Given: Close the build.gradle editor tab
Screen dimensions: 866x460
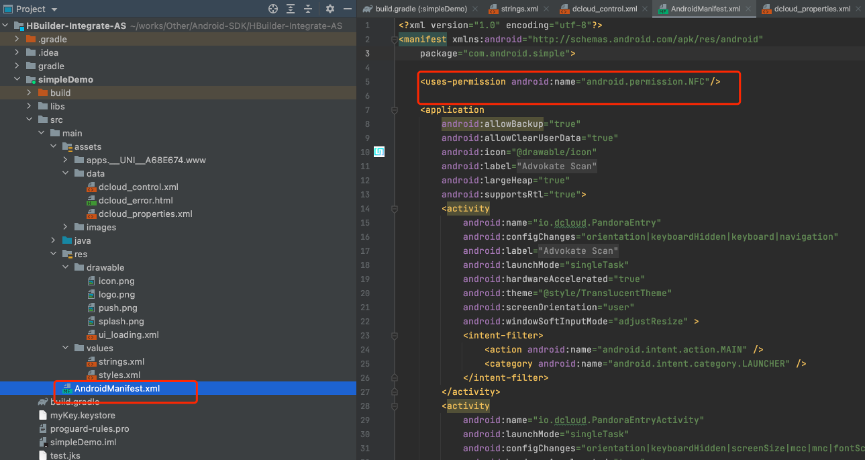Looking at the screenshot, I should pyautogui.click(x=477, y=9).
